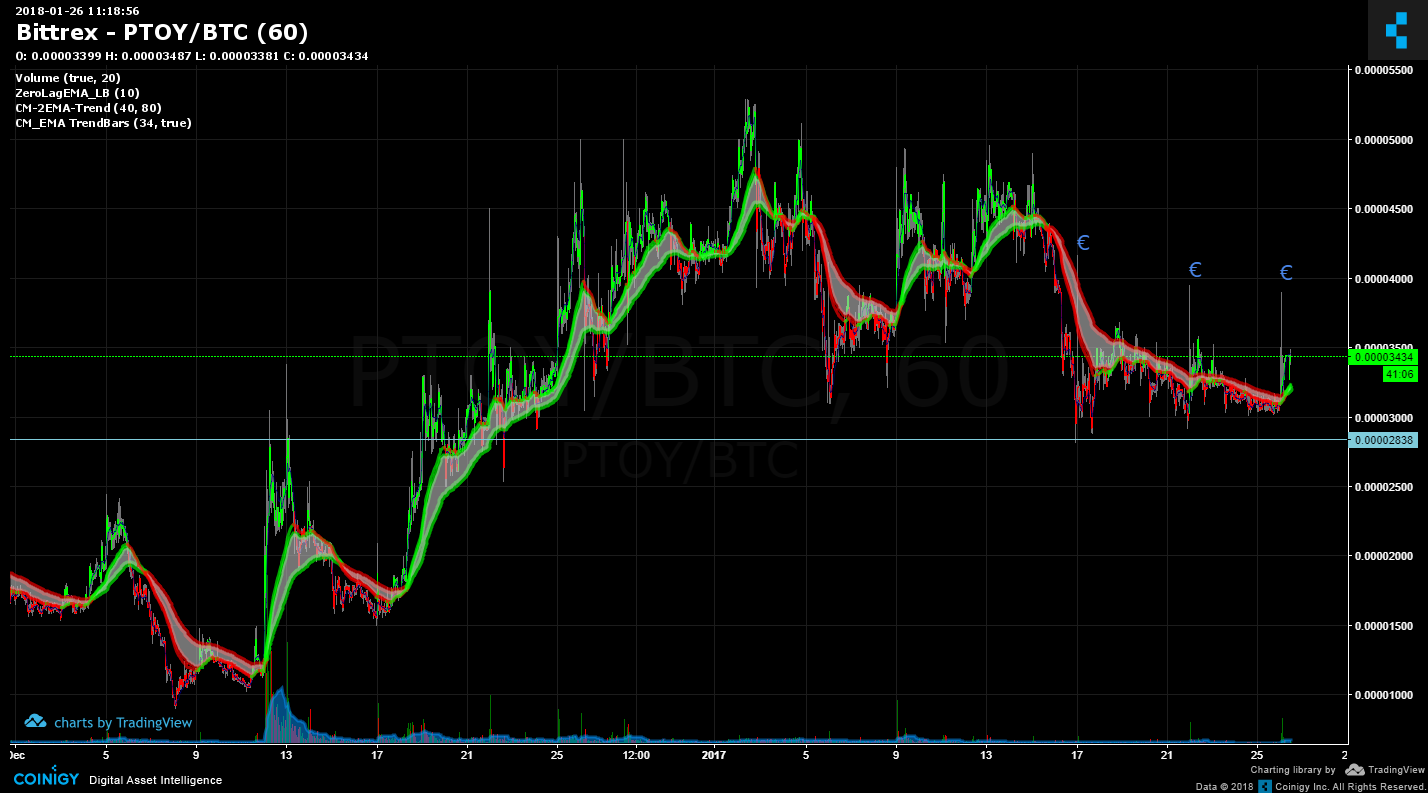Click the euro marker near January 22
1428x793 pixels.
coord(1194,270)
